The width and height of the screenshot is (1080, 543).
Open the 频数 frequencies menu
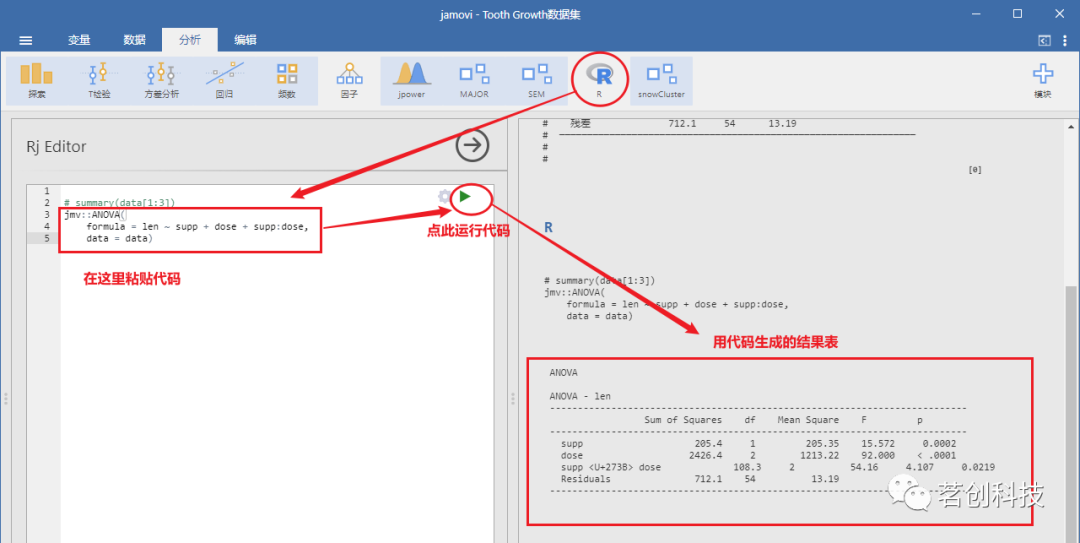coord(287,81)
